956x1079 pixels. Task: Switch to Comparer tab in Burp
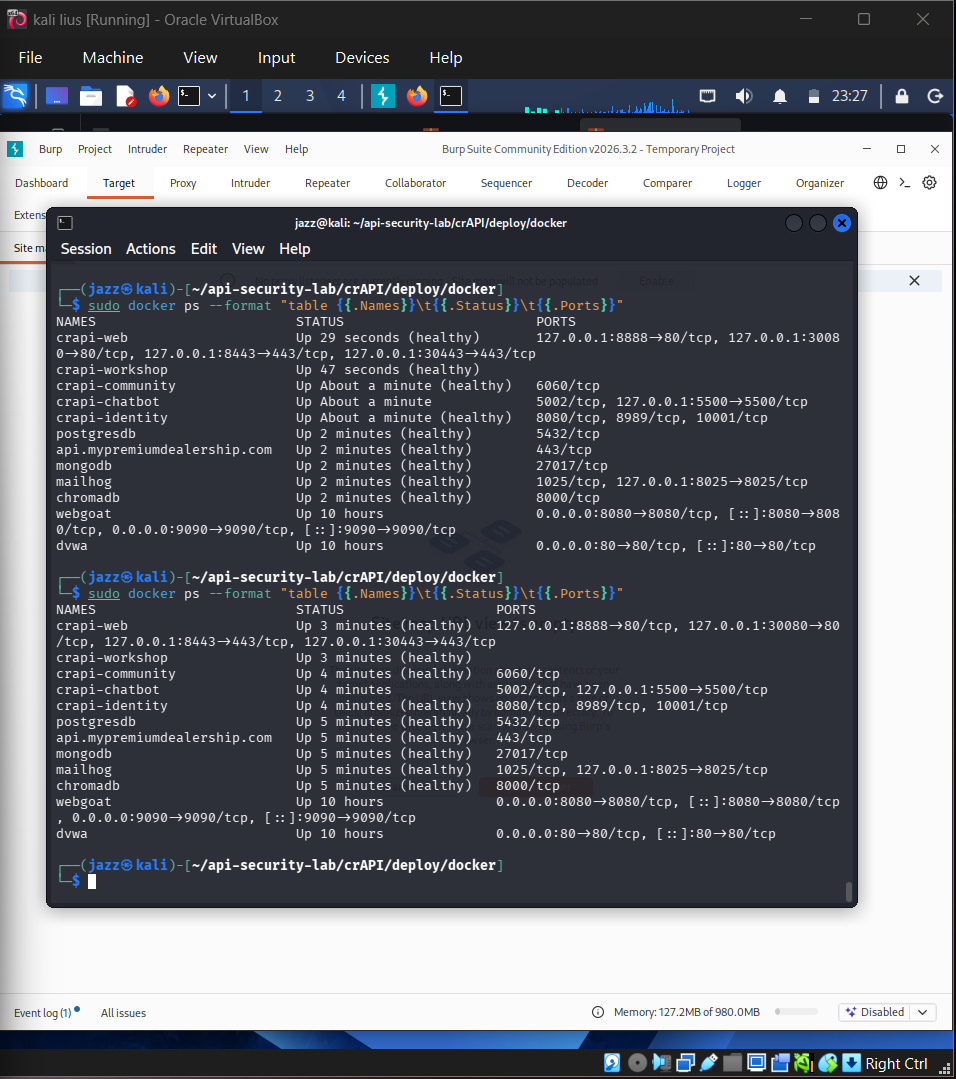pyautogui.click(x=667, y=183)
